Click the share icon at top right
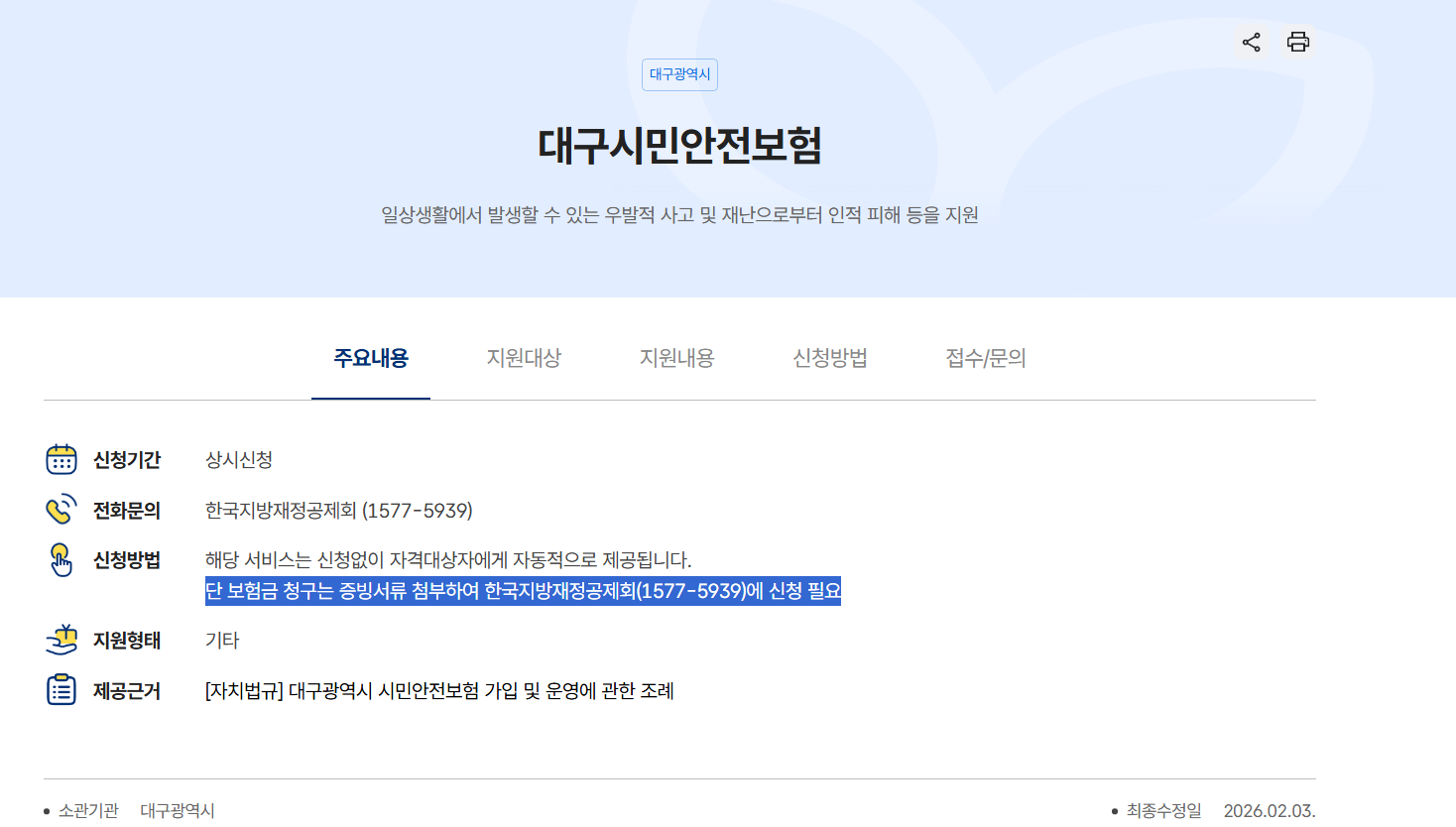 (x=1251, y=42)
